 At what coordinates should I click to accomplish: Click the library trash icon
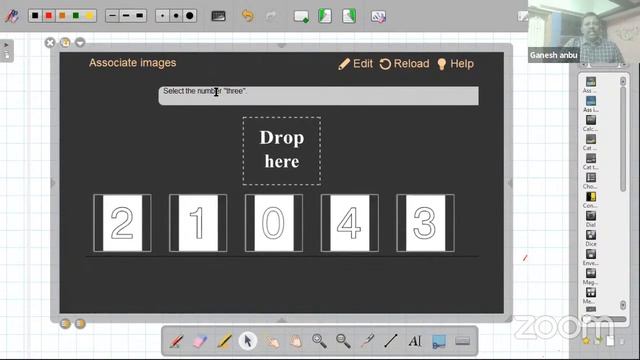point(622,341)
